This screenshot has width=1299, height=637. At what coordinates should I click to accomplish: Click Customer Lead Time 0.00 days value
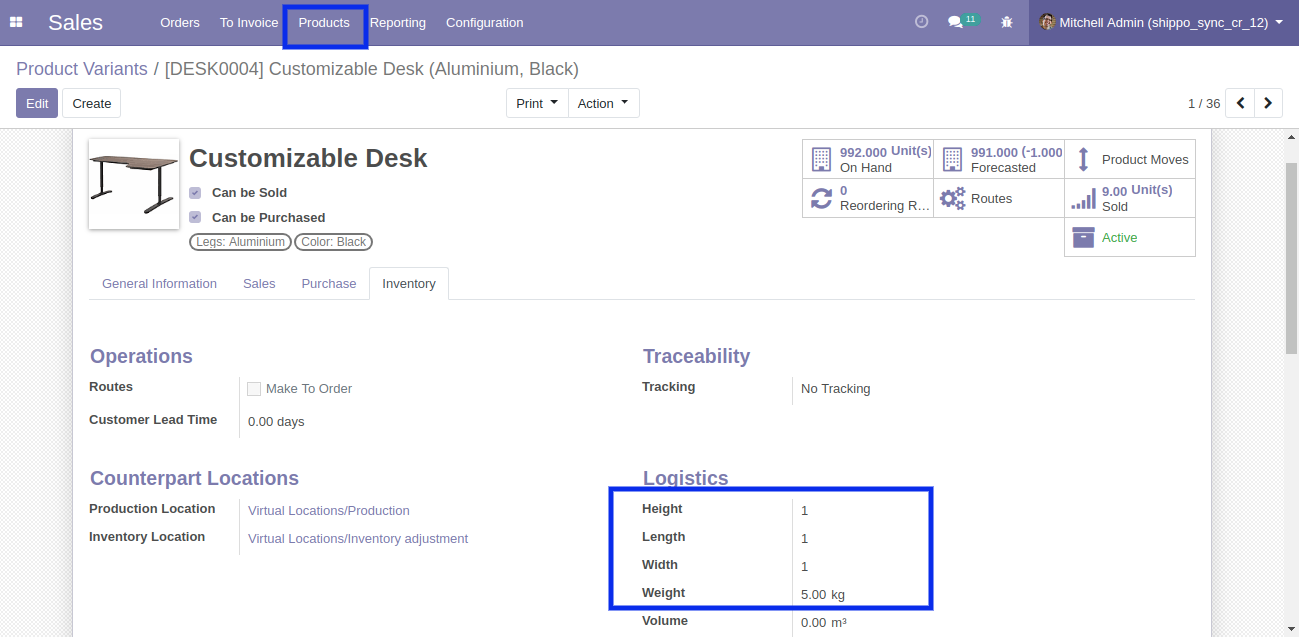point(276,422)
